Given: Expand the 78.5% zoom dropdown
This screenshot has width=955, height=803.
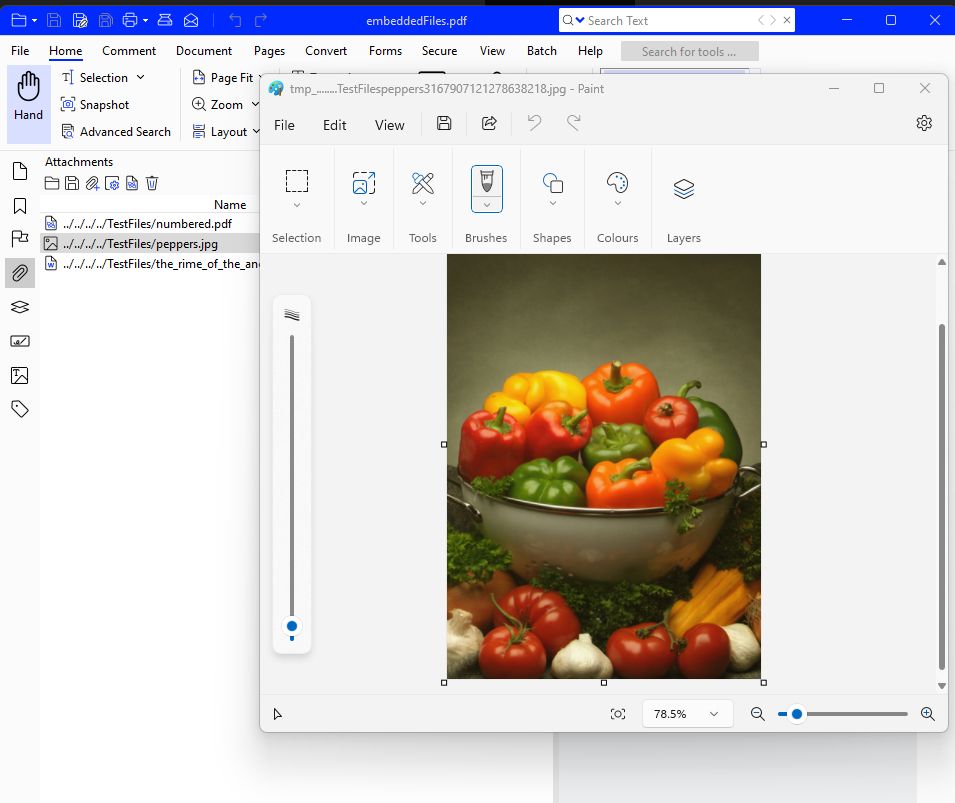Looking at the screenshot, I should coord(713,713).
